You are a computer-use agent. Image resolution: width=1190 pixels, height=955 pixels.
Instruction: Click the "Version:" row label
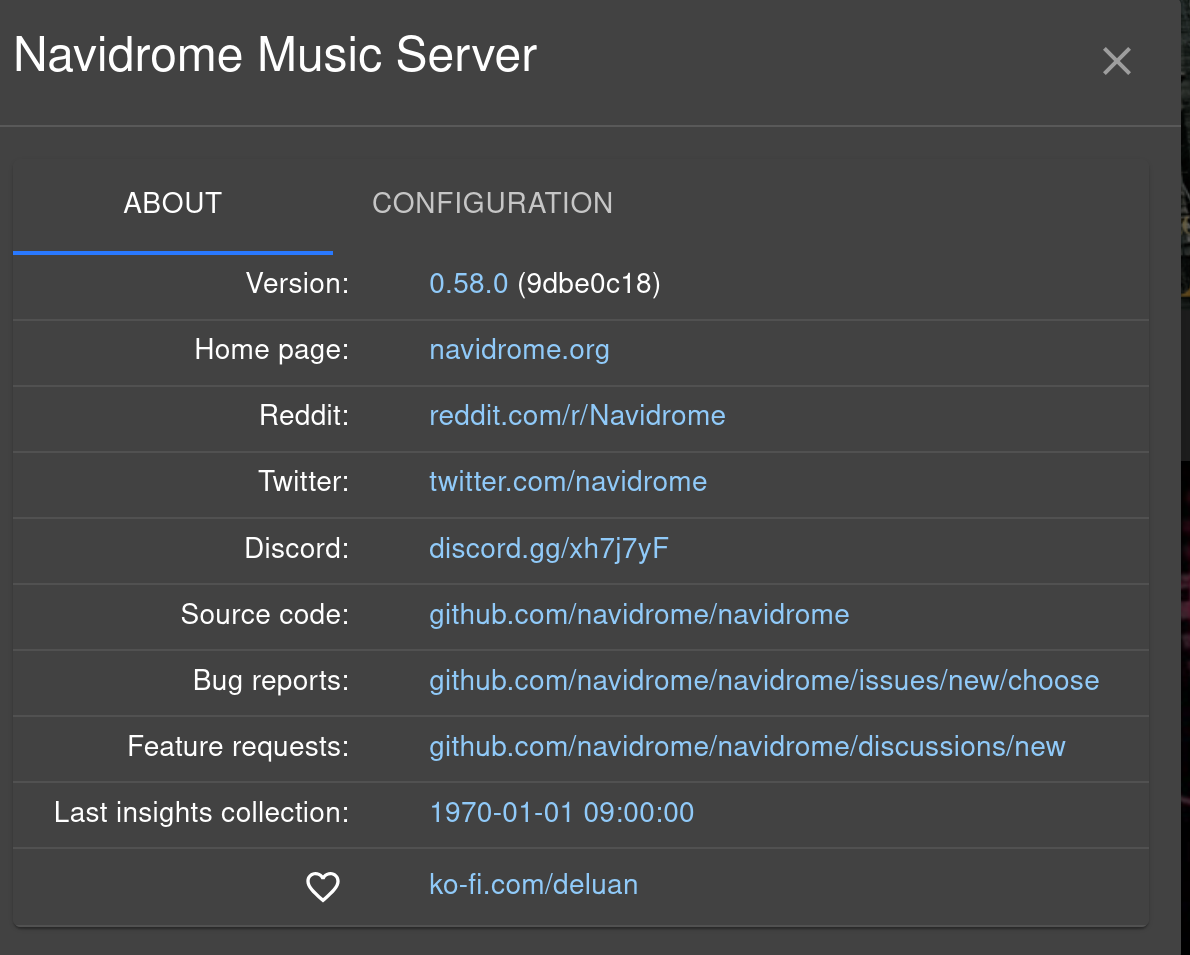coord(297,284)
